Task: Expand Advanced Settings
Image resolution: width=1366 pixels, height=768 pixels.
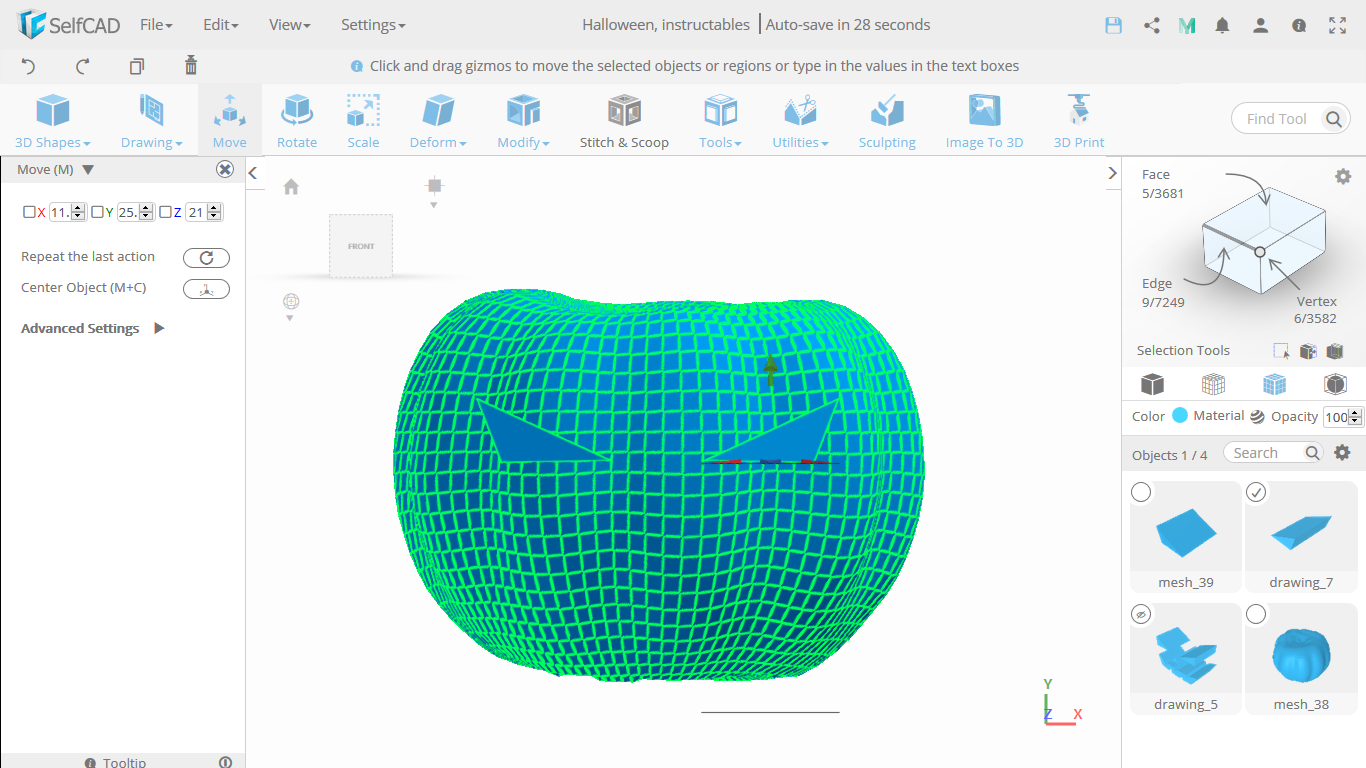Action: click(93, 328)
